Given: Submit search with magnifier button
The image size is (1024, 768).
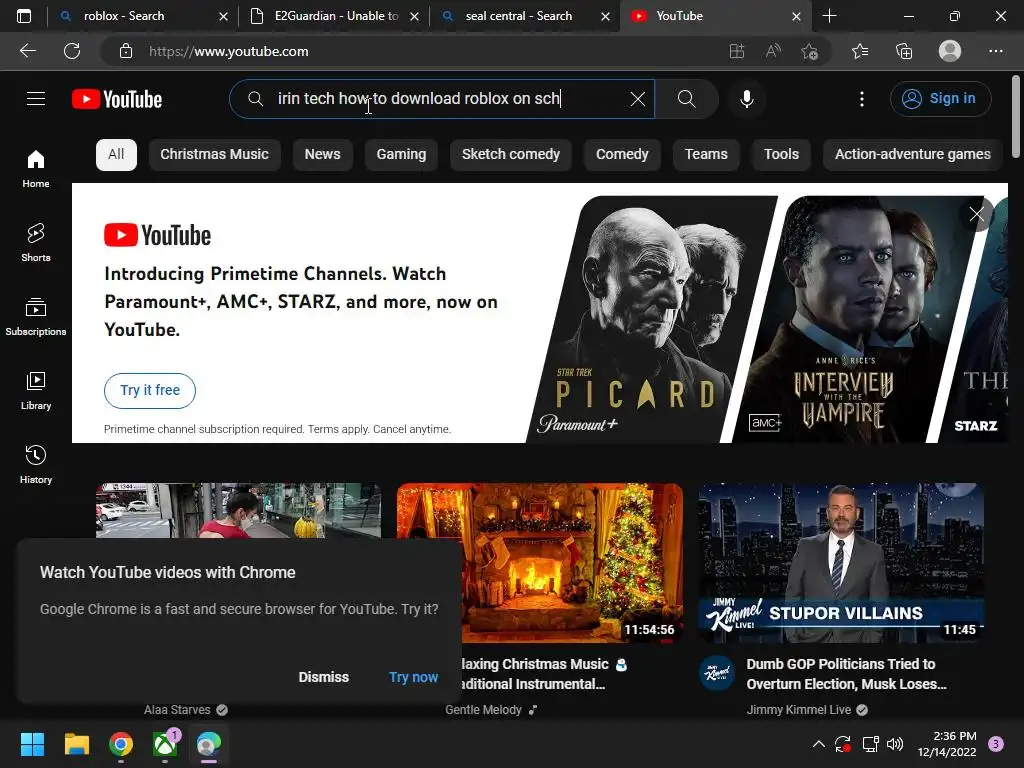Looking at the screenshot, I should pos(686,99).
